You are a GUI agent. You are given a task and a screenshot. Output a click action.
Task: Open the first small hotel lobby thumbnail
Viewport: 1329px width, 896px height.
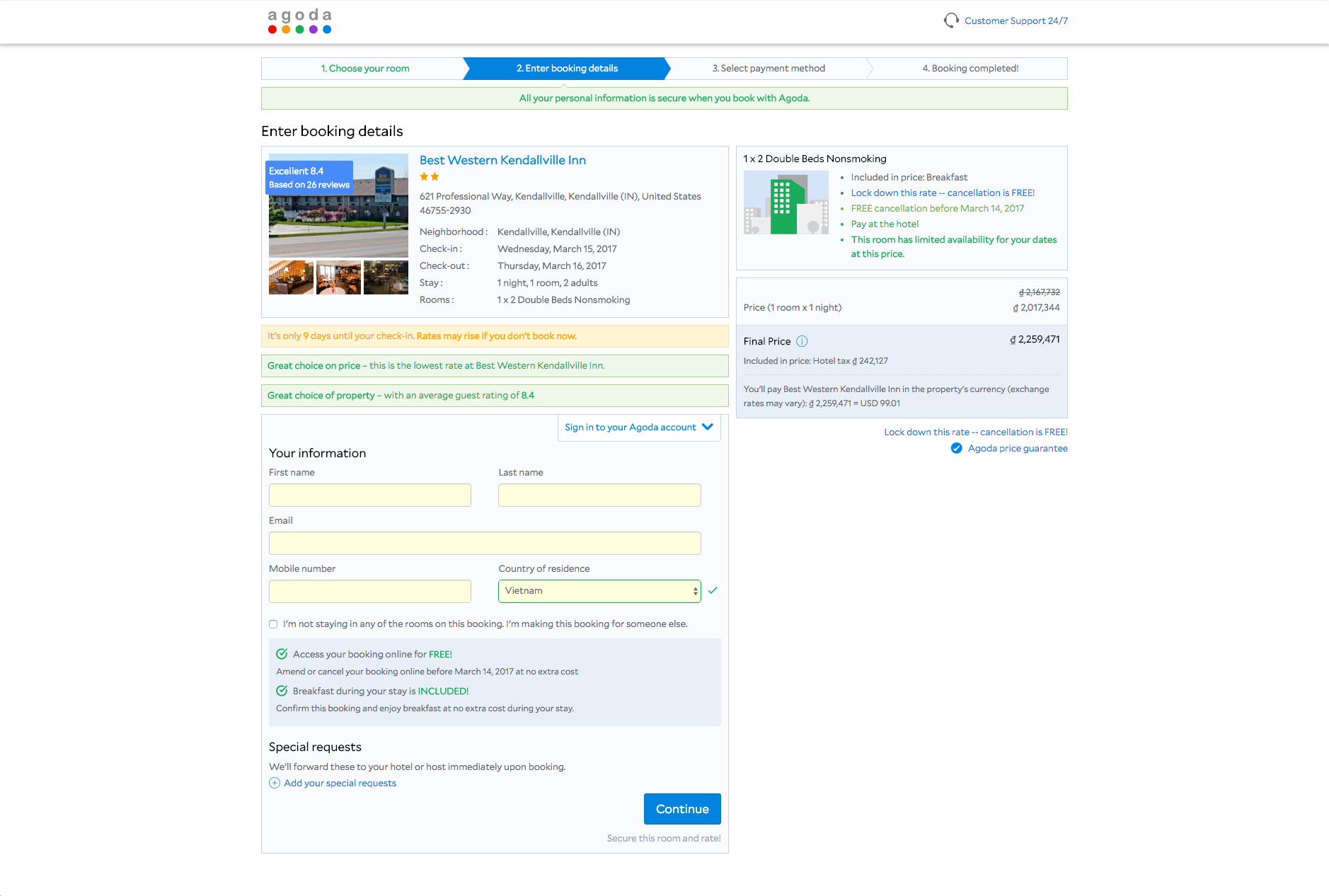[291, 277]
